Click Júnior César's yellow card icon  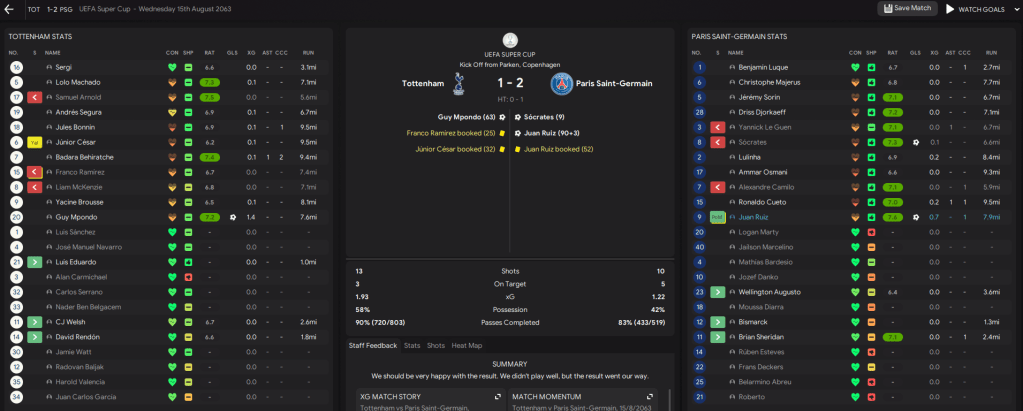point(34,142)
